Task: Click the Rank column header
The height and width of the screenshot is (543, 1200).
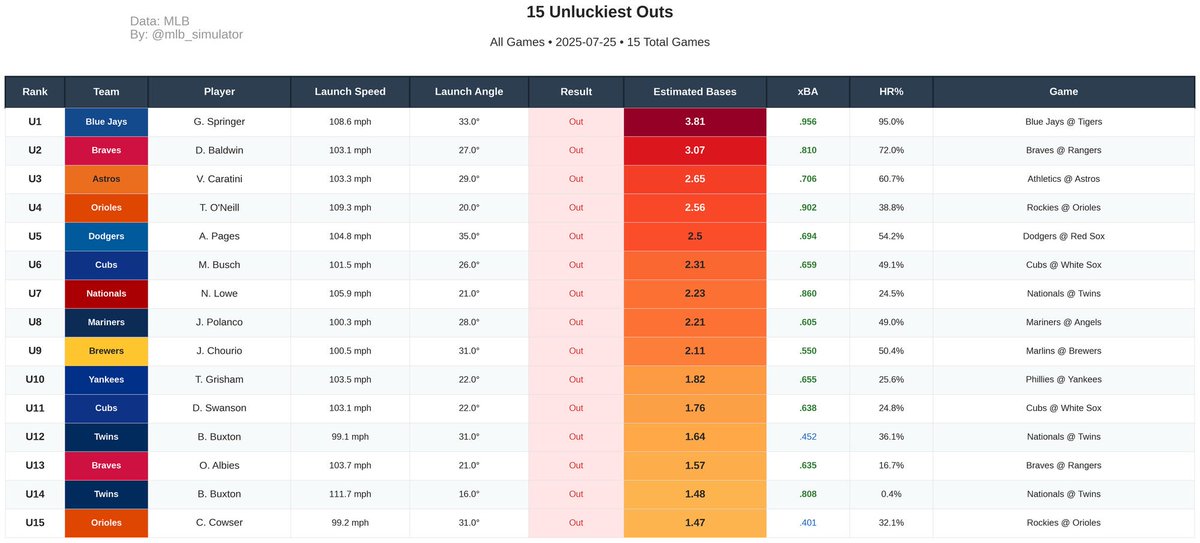Action: pyautogui.click(x=35, y=91)
